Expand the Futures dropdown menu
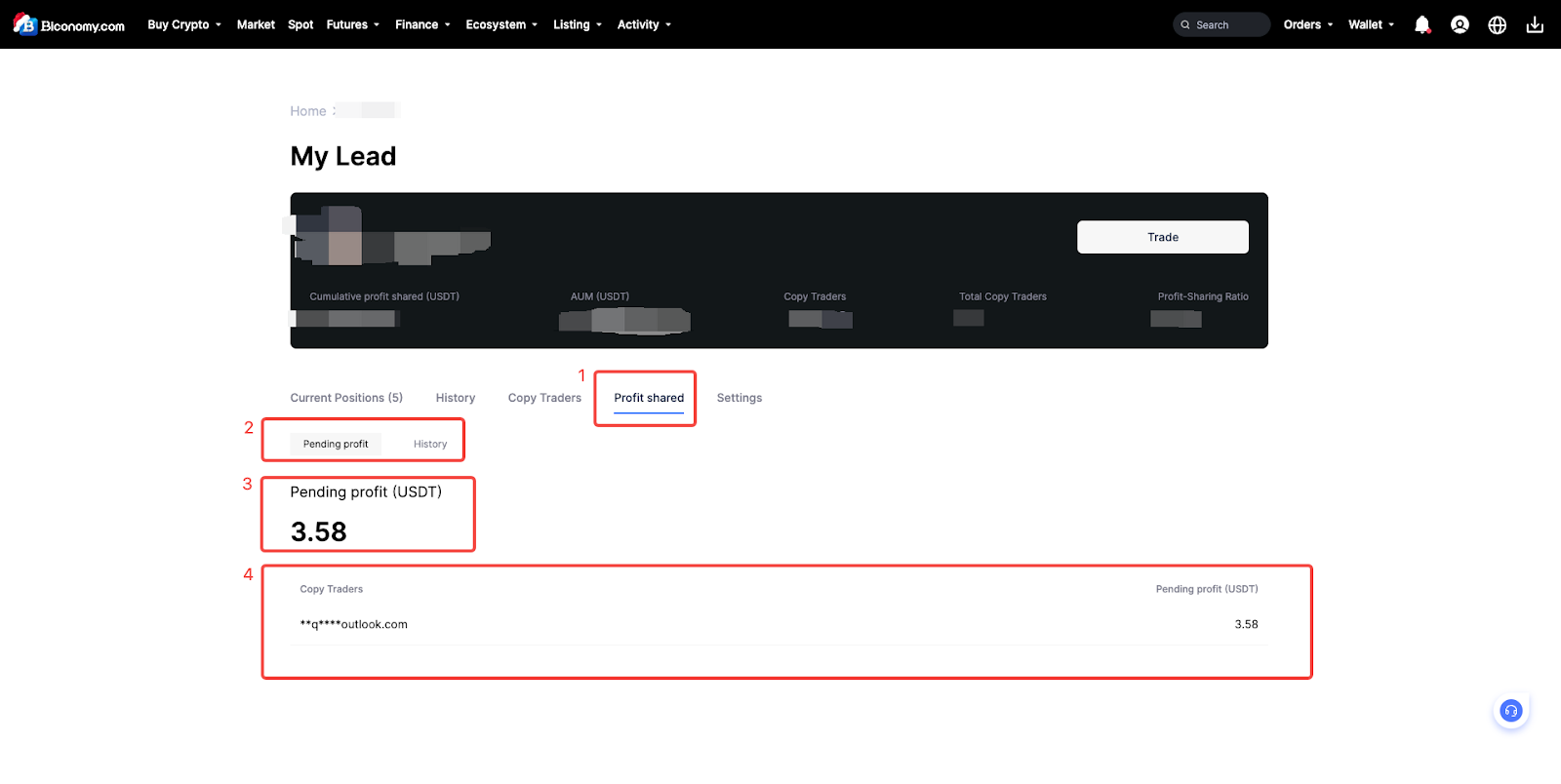1561x784 pixels. 352,24
